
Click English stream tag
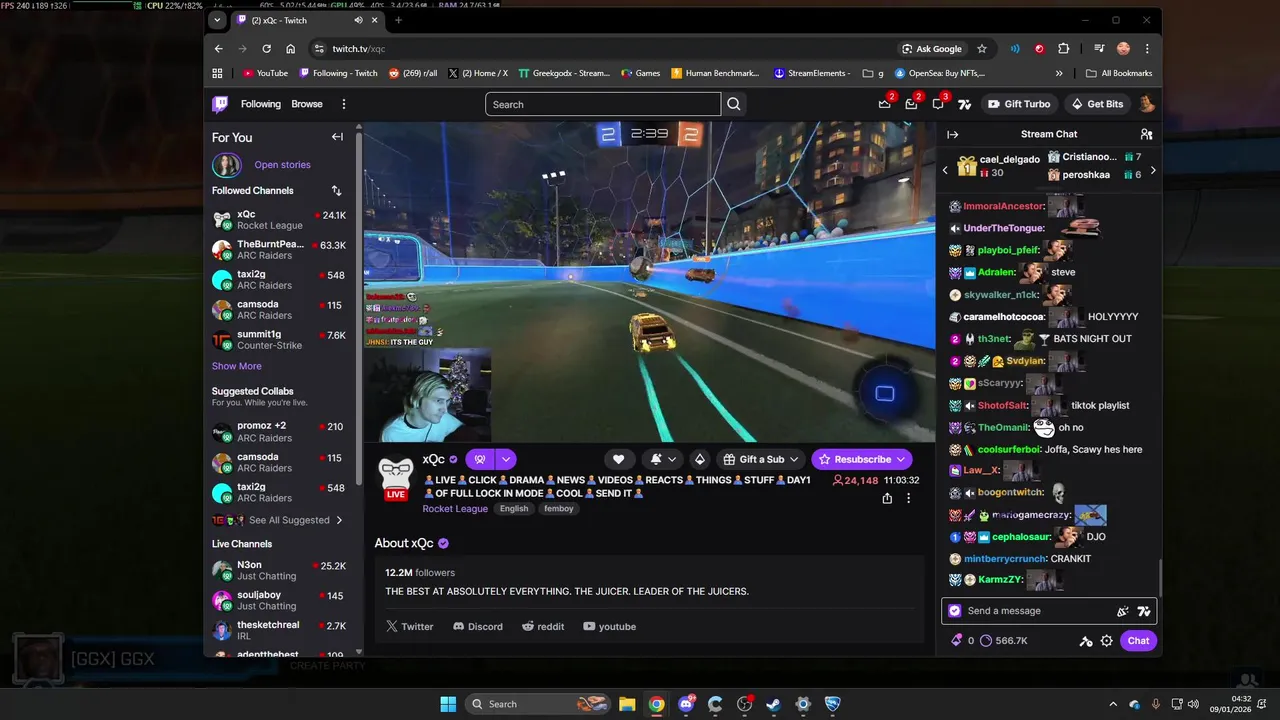(x=514, y=509)
